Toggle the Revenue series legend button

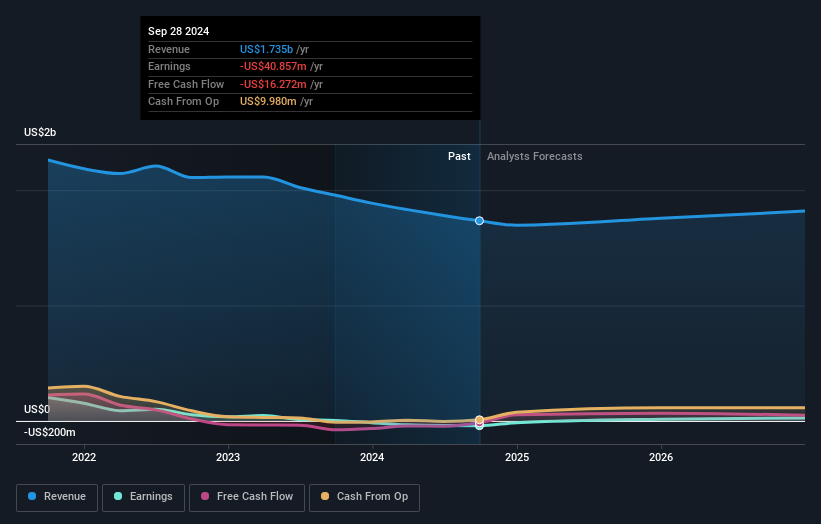point(57,497)
